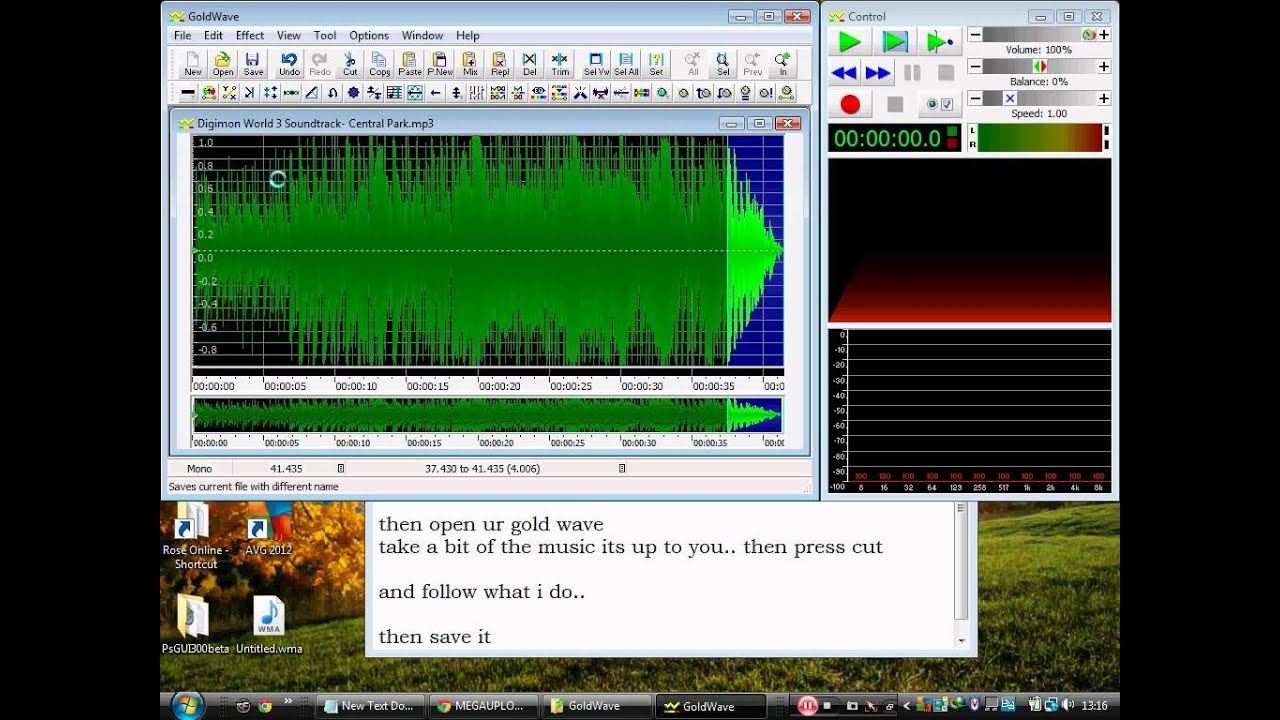The image size is (1280, 720).
Task: Open the File menu
Action: click(x=182, y=35)
